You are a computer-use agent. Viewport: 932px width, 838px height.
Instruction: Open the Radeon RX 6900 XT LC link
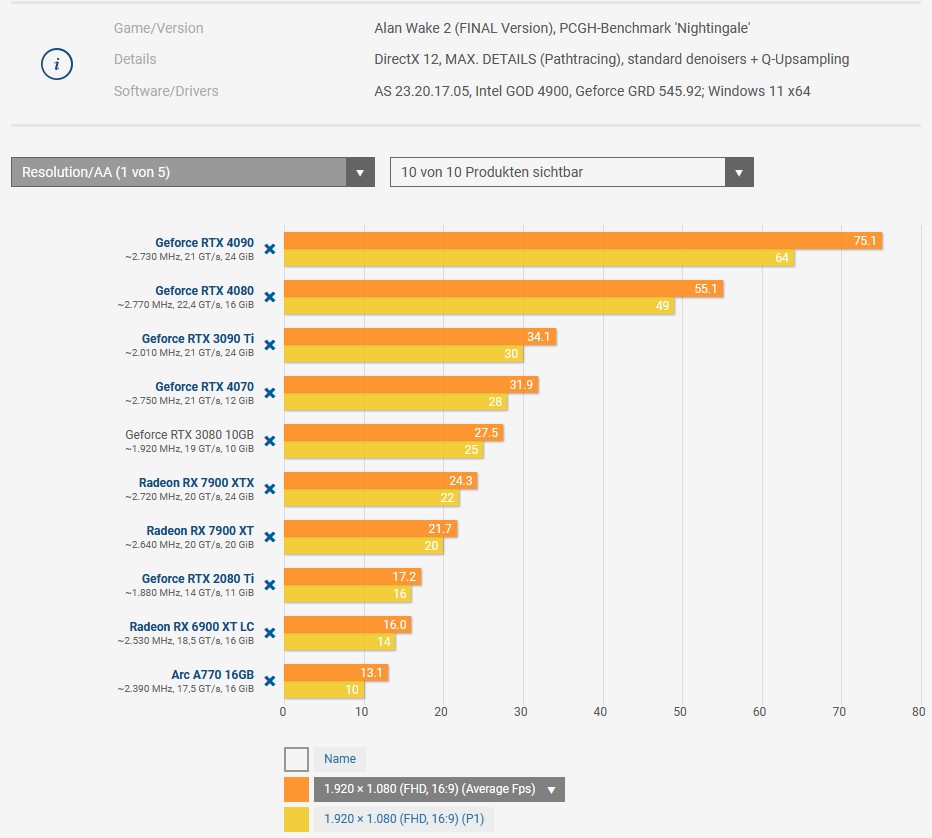pos(192,627)
